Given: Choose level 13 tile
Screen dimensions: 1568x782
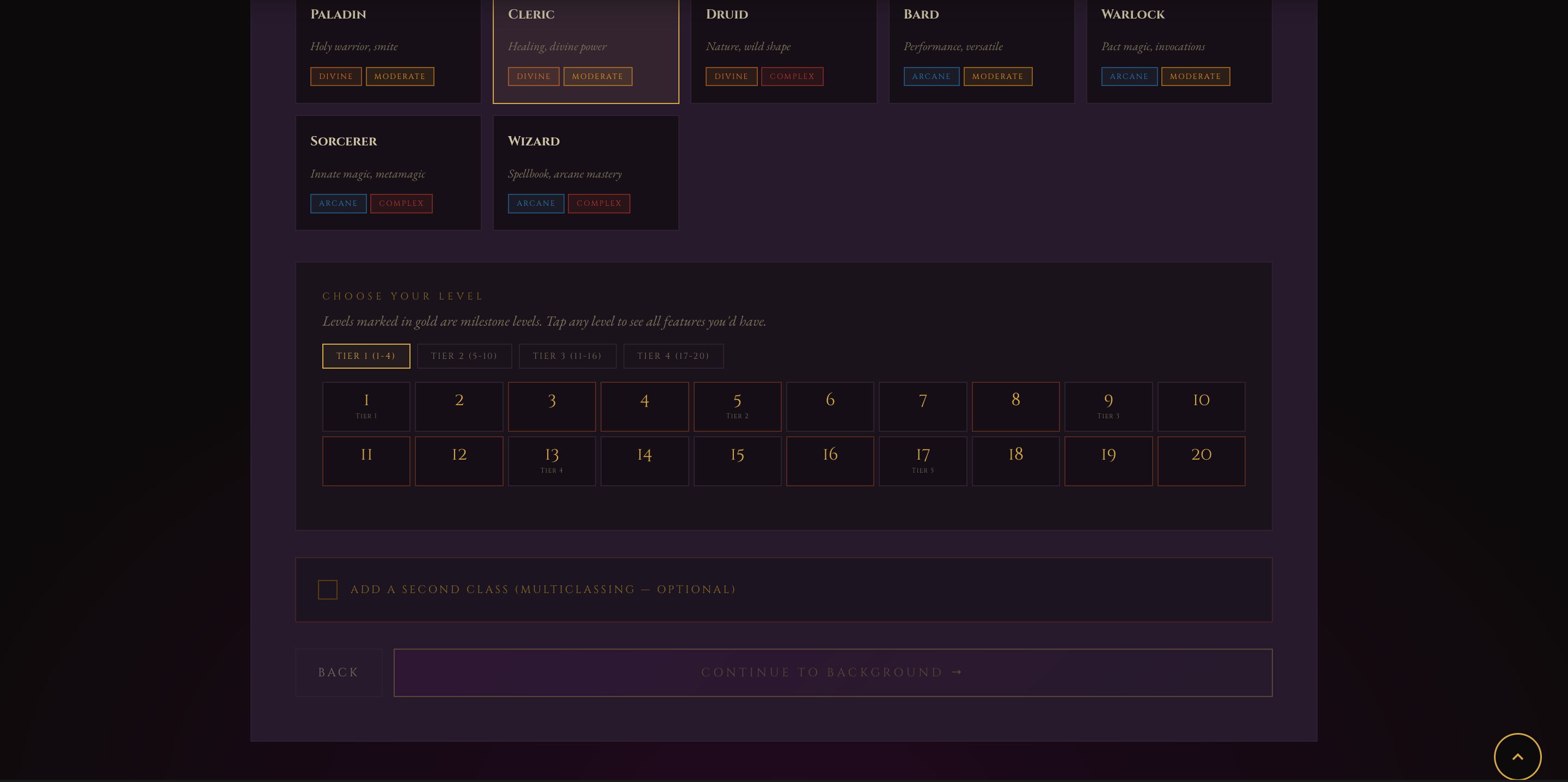Looking at the screenshot, I should pos(552,461).
